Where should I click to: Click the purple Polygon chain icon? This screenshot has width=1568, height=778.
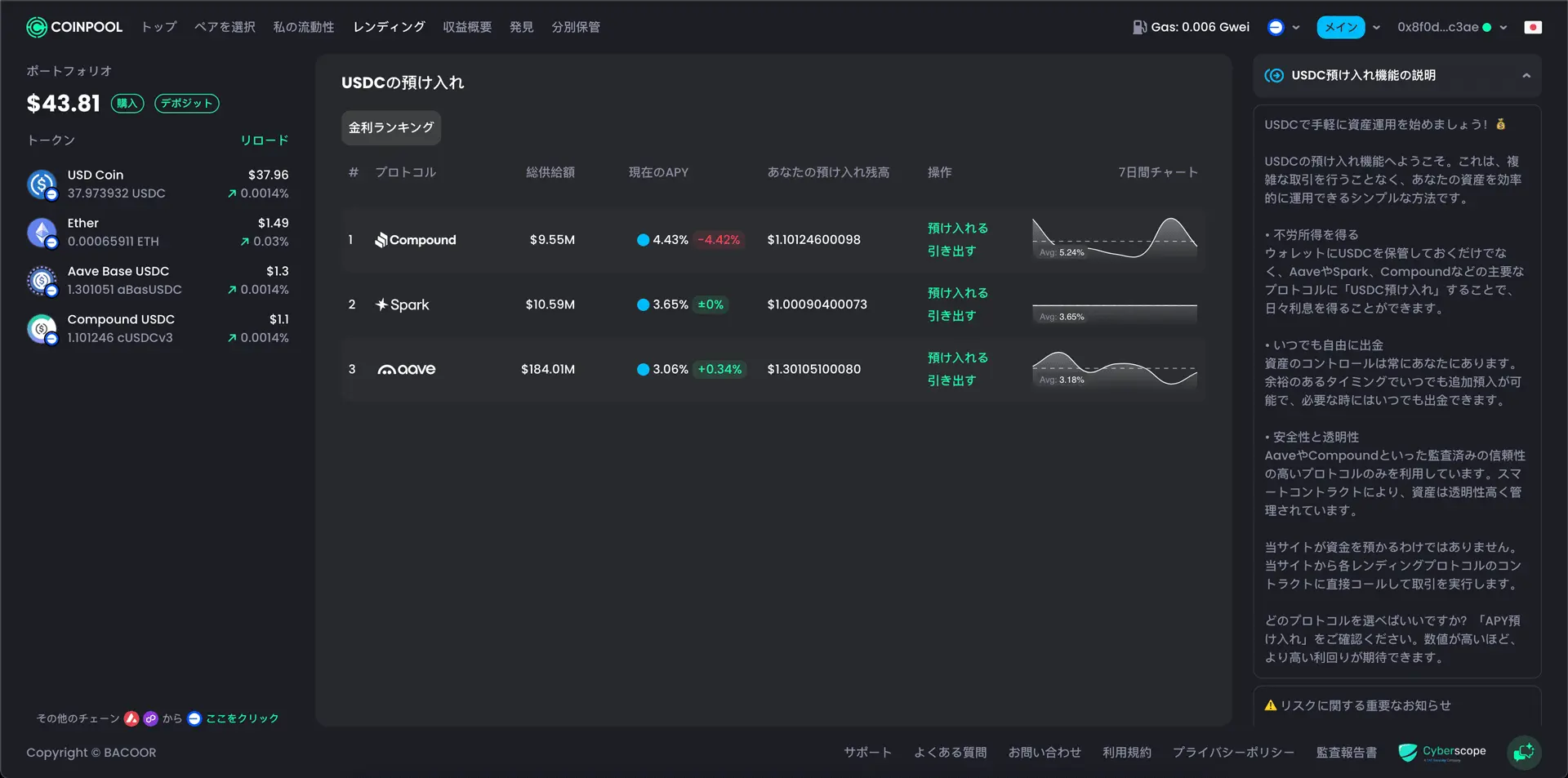click(x=151, y=718)
